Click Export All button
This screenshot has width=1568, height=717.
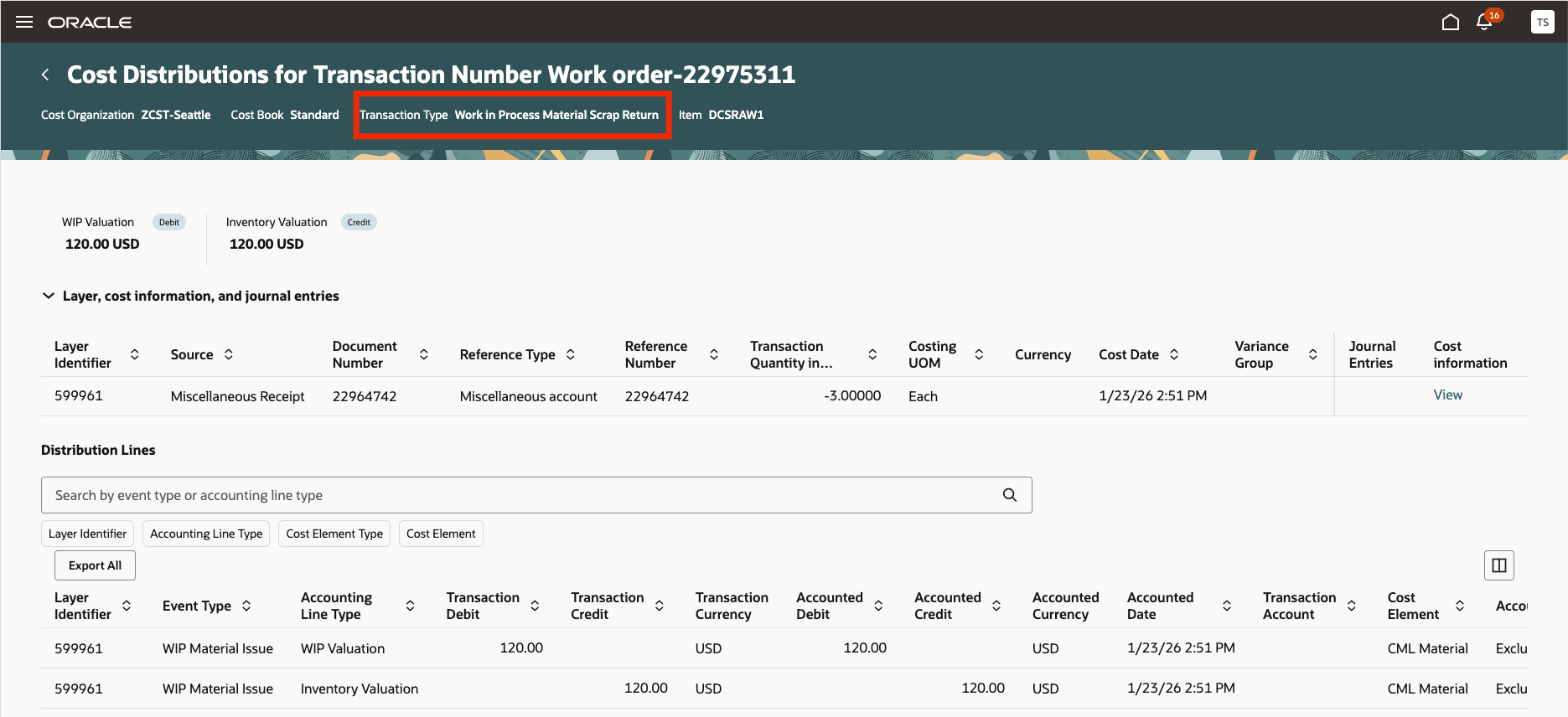95,565
